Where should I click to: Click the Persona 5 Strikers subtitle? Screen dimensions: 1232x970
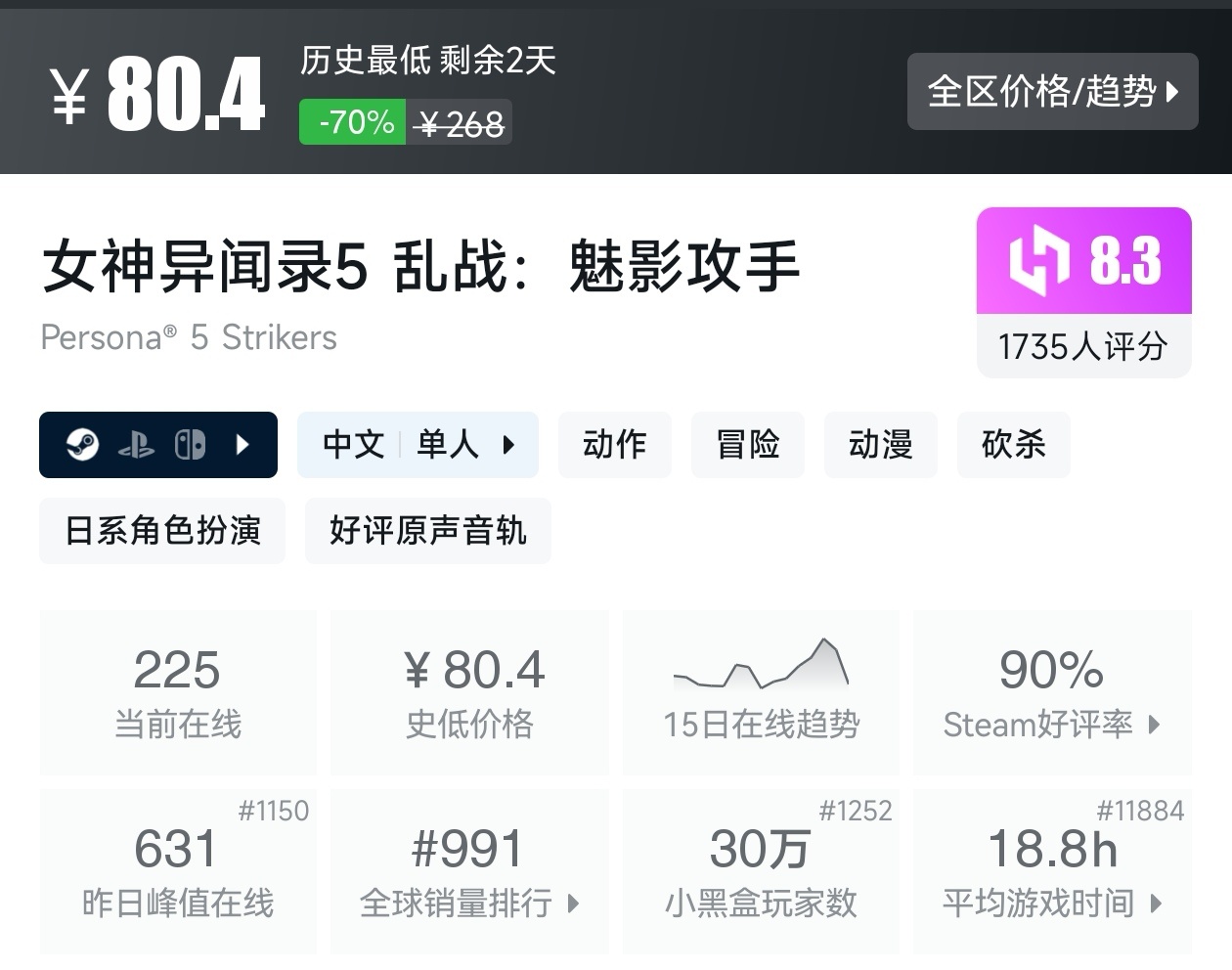coord(189,337)
